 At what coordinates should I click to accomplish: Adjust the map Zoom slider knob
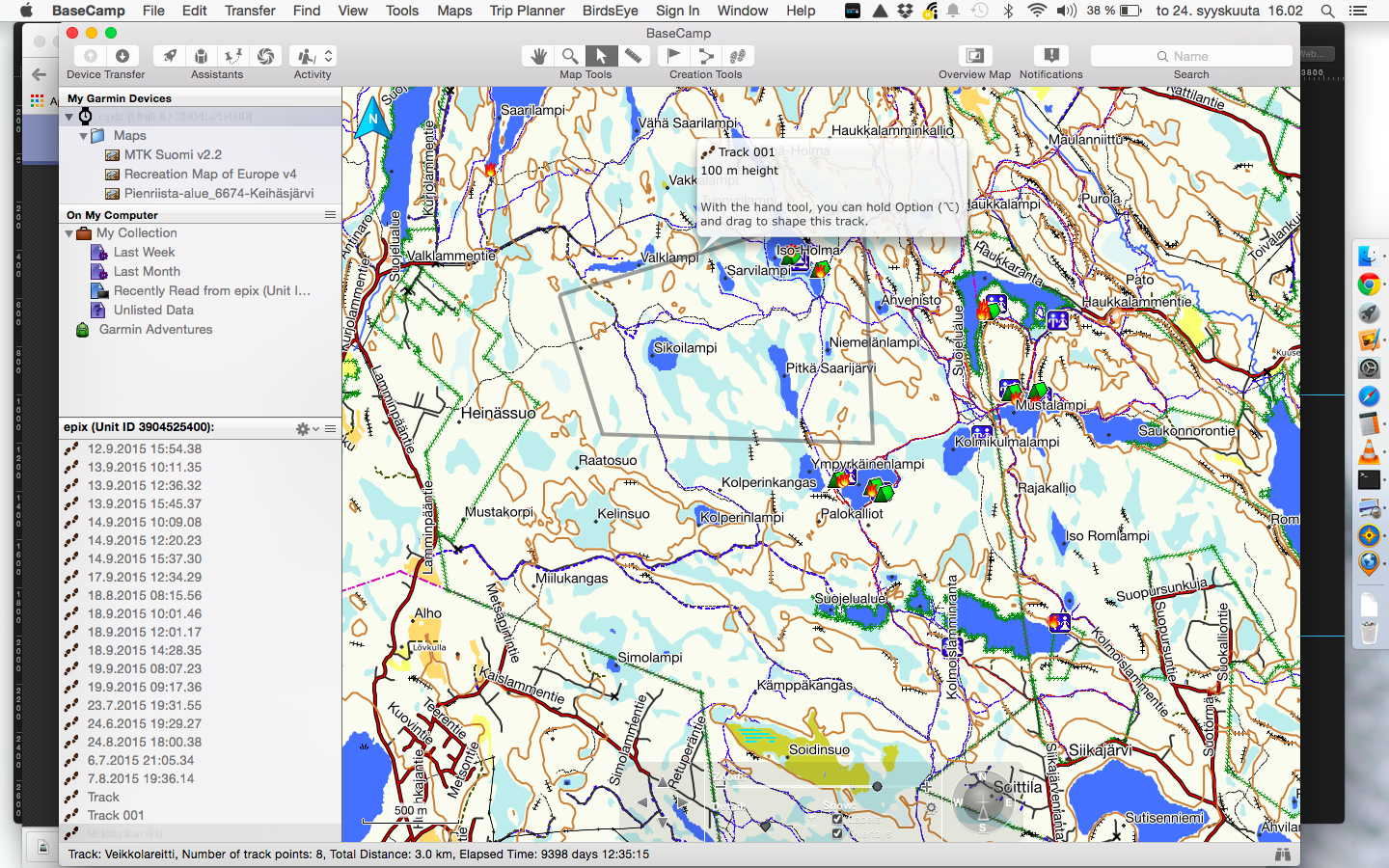(x=877, y=787)
